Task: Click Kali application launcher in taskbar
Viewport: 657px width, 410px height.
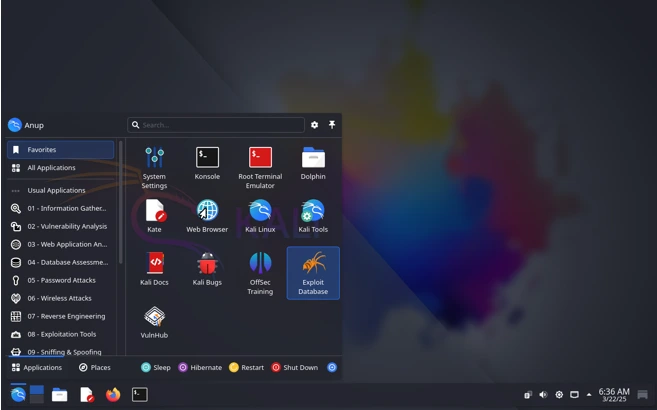Action: pyautogui.click(x=18, y=394)
